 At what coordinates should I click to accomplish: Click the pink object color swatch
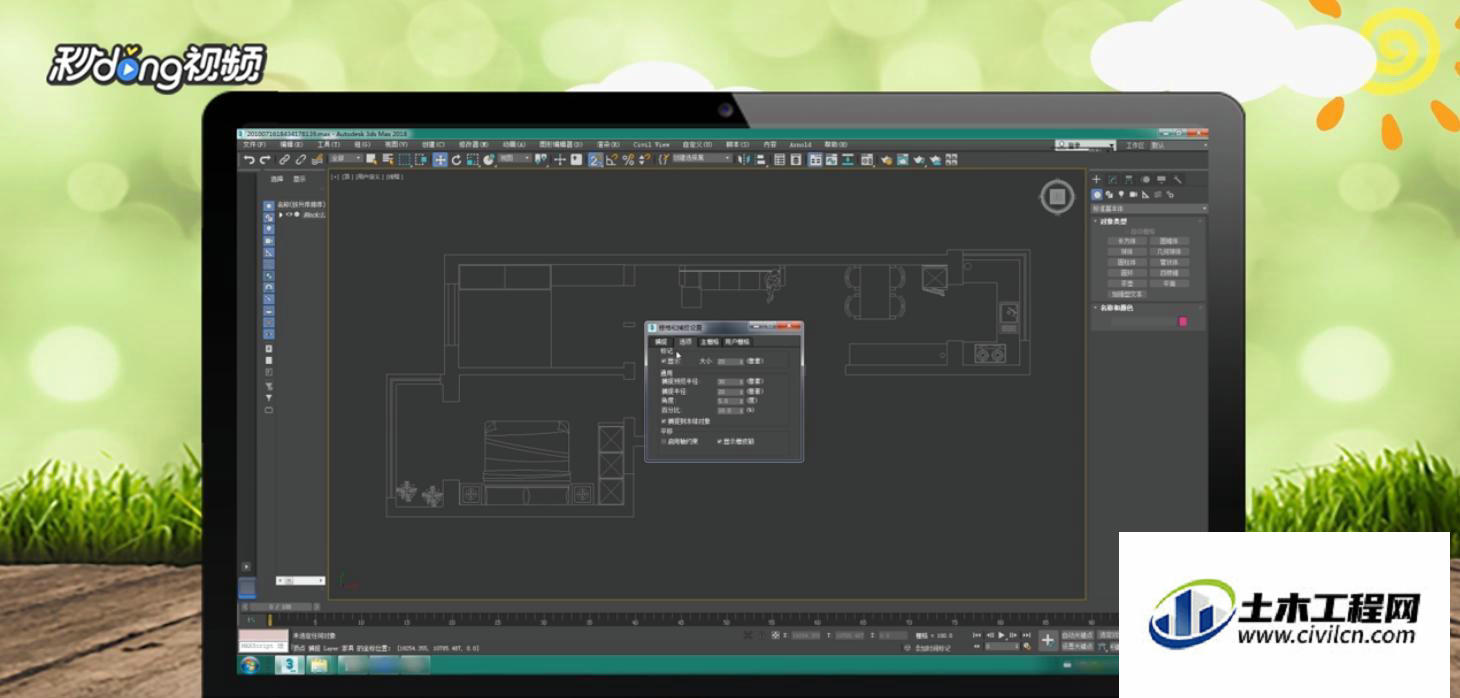(x=1183, y=322)
